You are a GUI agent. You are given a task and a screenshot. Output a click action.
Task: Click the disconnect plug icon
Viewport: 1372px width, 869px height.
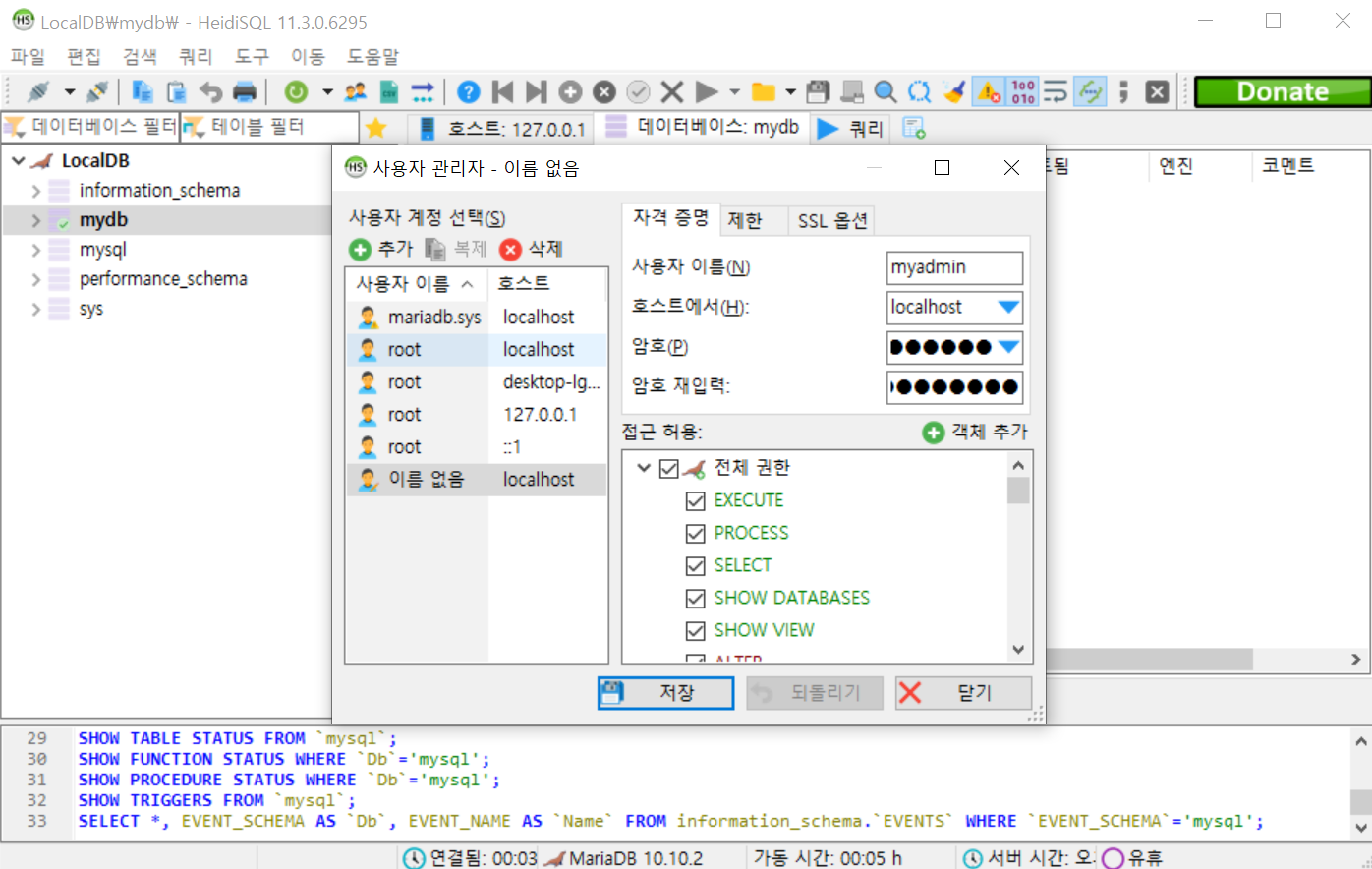(x=96, y=92)
